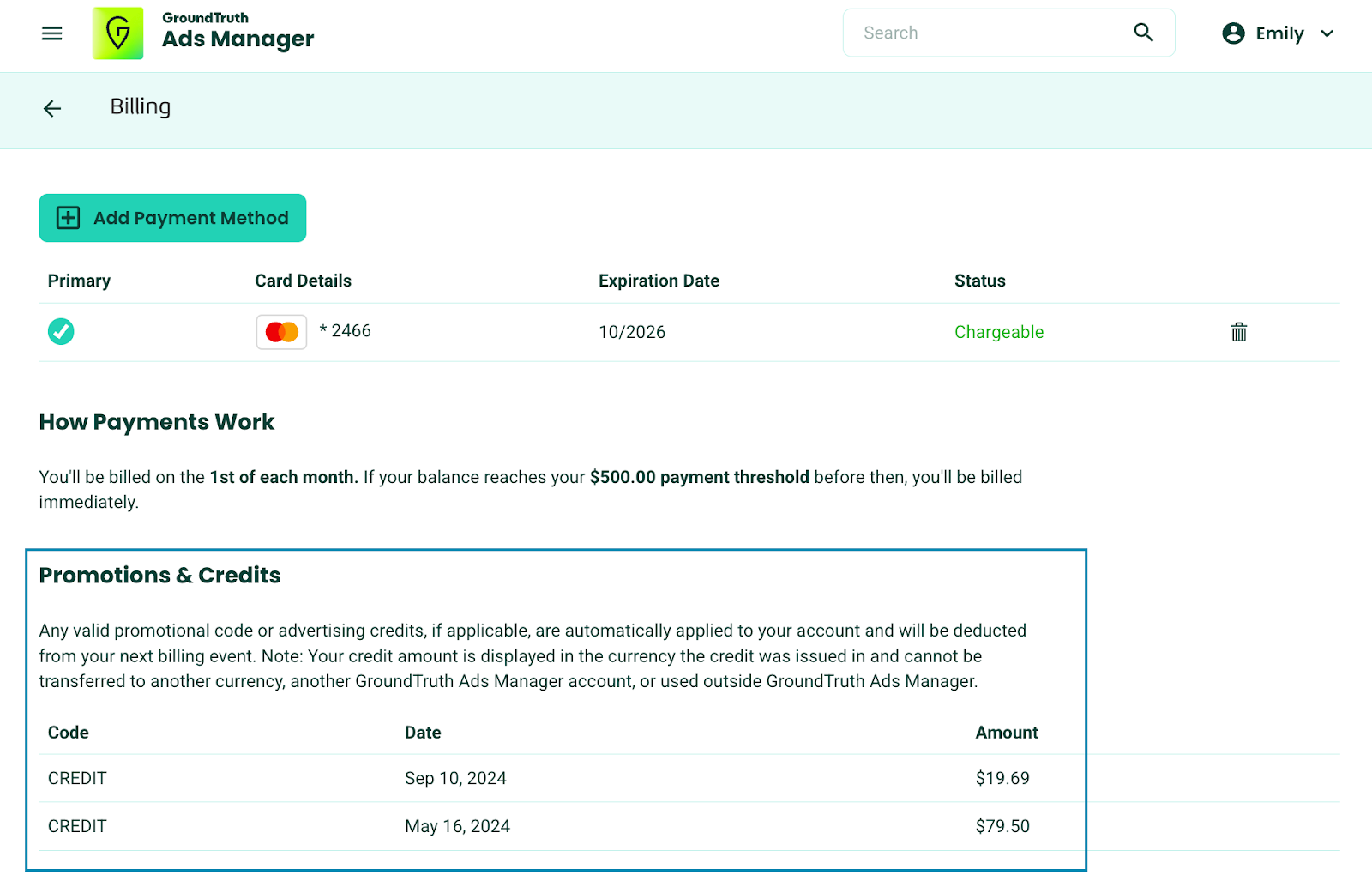Click the Mastercard card logo

[281, 332]
